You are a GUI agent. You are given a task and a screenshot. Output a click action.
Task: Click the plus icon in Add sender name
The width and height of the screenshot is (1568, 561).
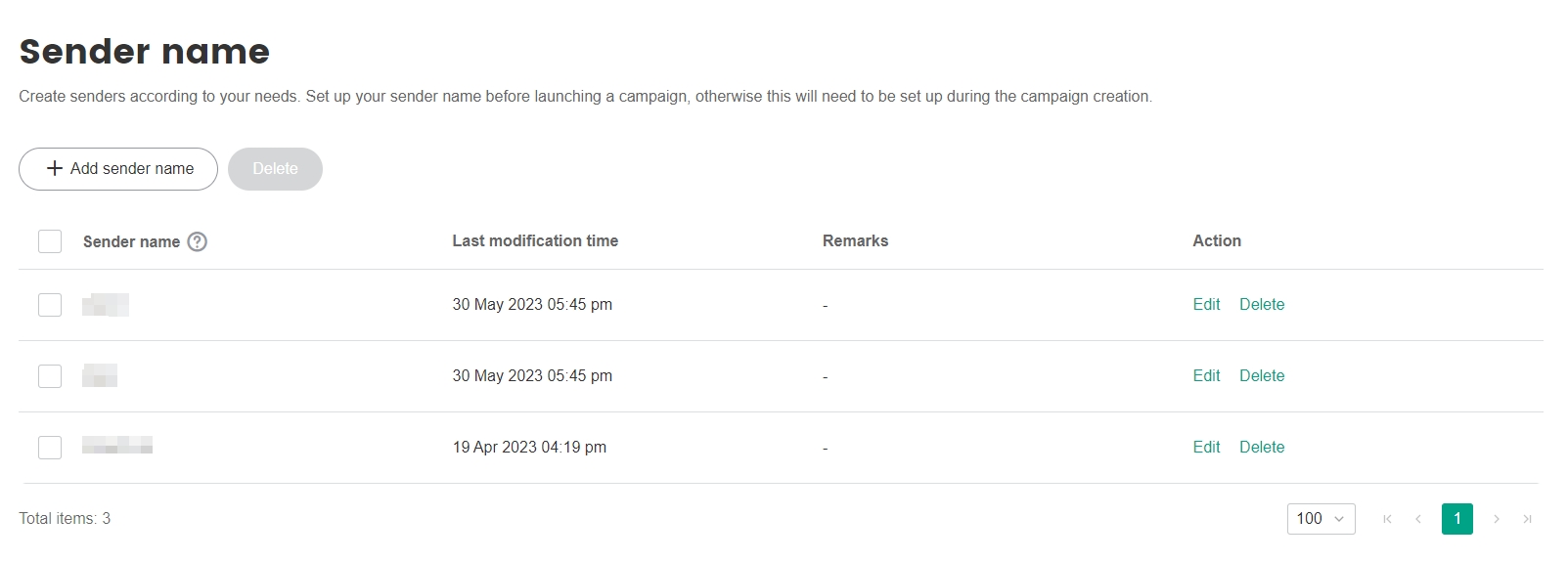[55, 168]
